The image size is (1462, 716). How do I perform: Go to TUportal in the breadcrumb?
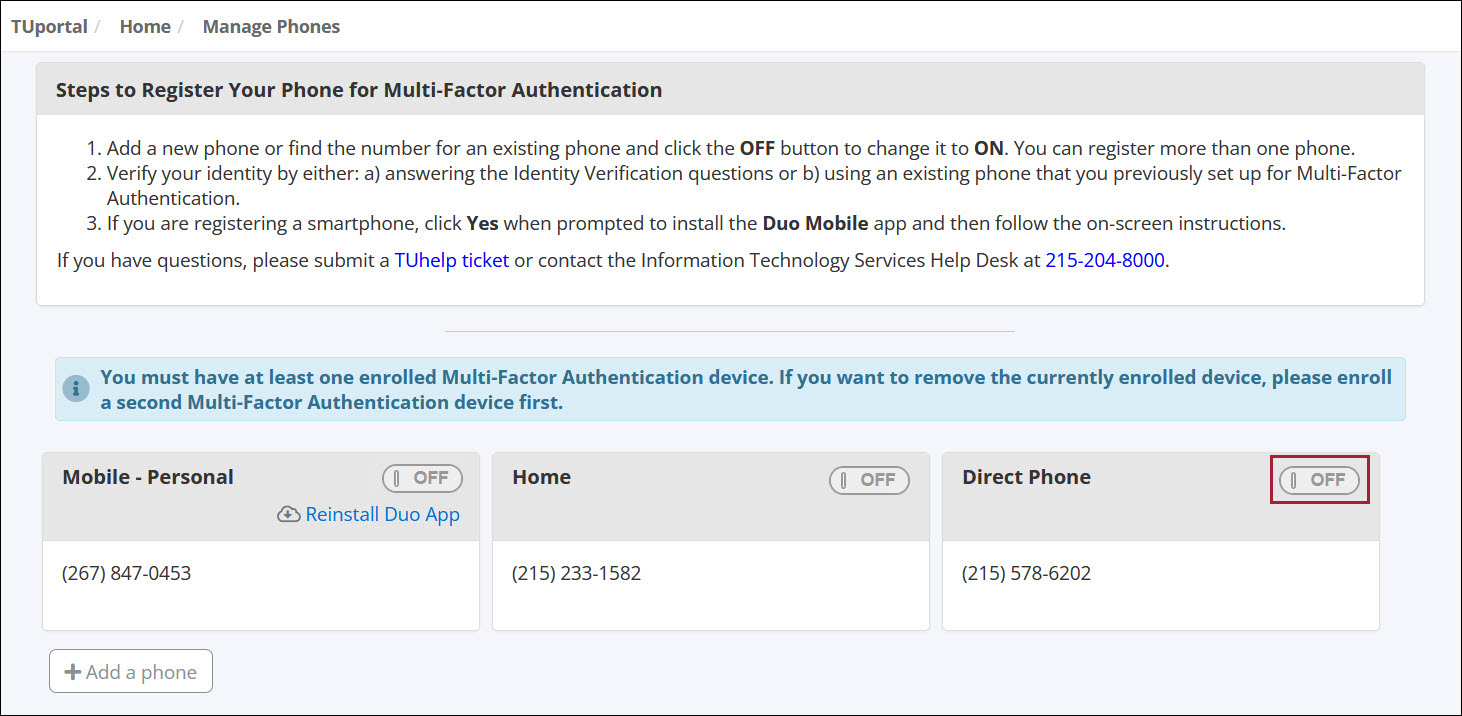point(49,27)
